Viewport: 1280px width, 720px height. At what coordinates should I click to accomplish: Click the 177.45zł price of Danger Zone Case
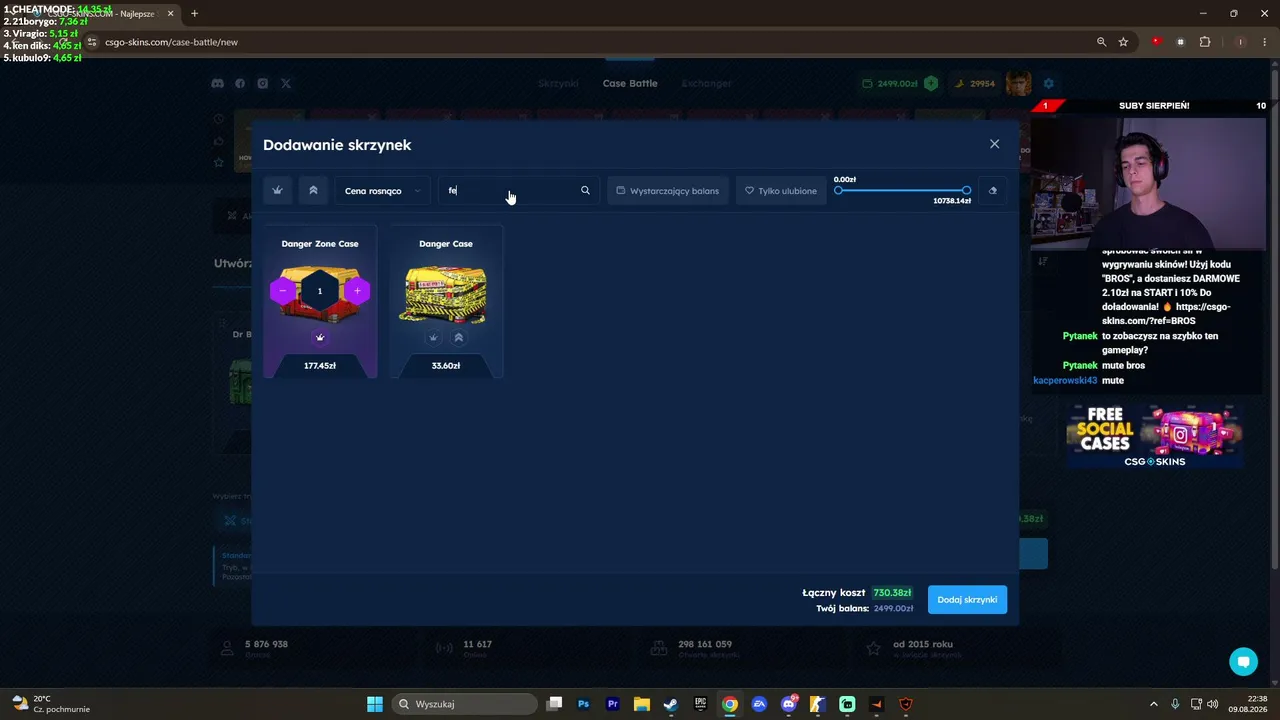pyautogui.click(x=320, y=366)
